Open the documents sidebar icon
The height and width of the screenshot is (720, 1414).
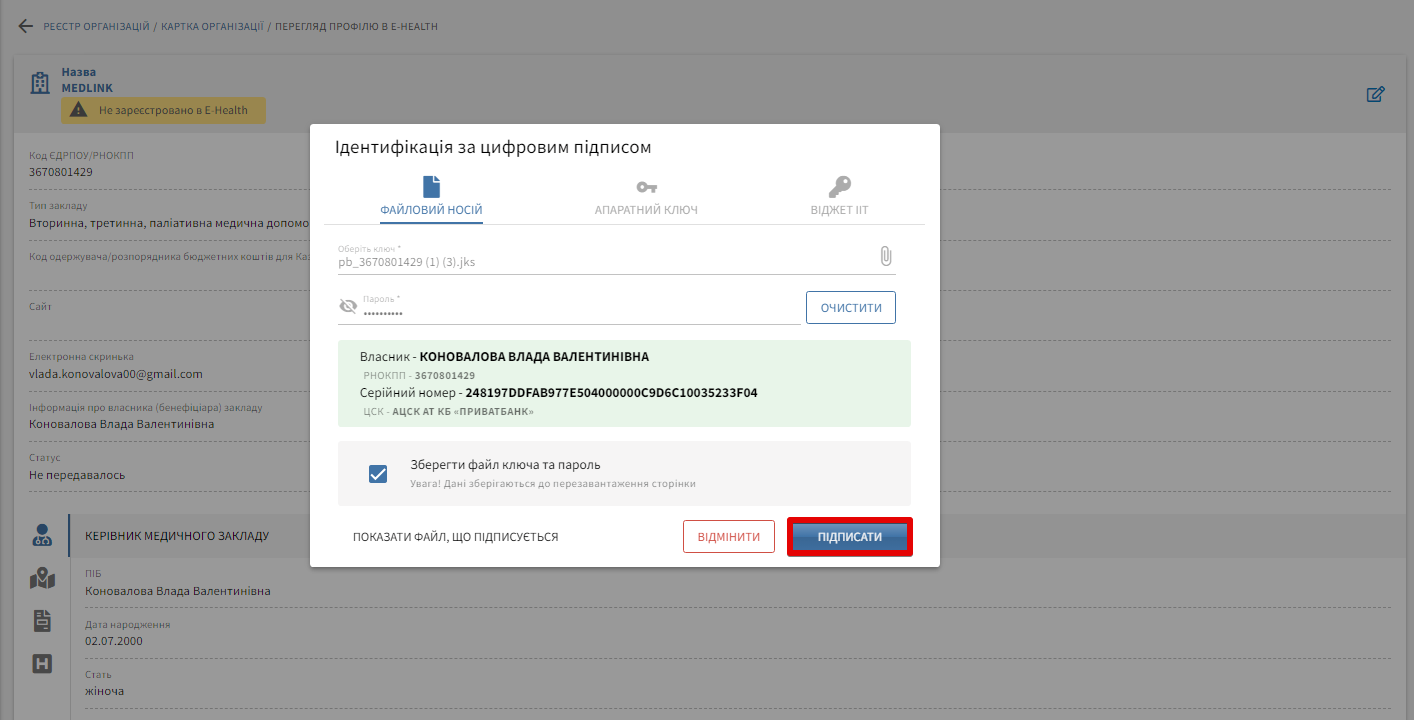[x=42, y=621]
